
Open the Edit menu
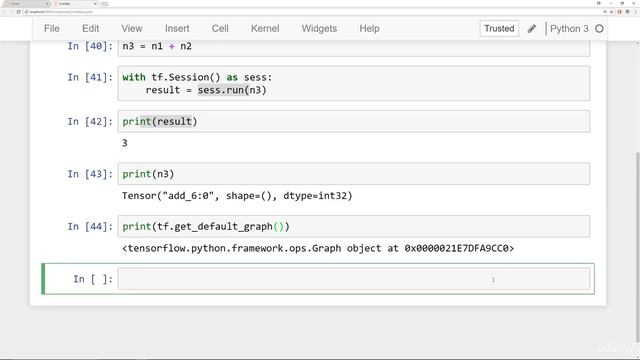click(90, 29)
